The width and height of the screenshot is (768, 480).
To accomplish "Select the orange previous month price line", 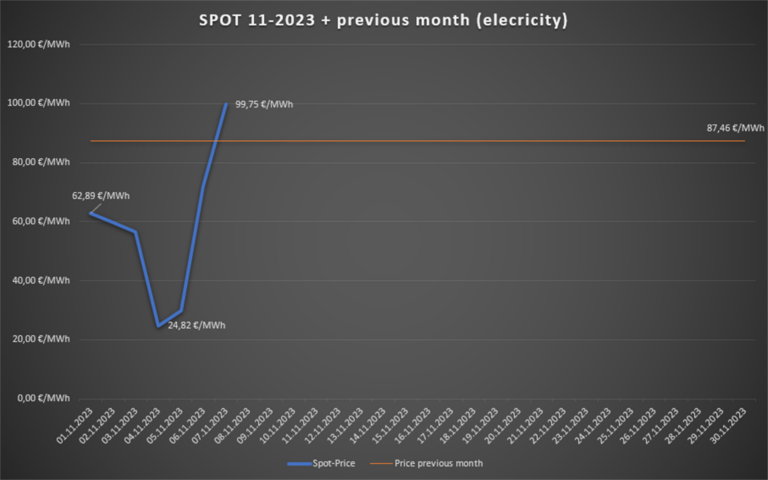I will tap(450, 141).
